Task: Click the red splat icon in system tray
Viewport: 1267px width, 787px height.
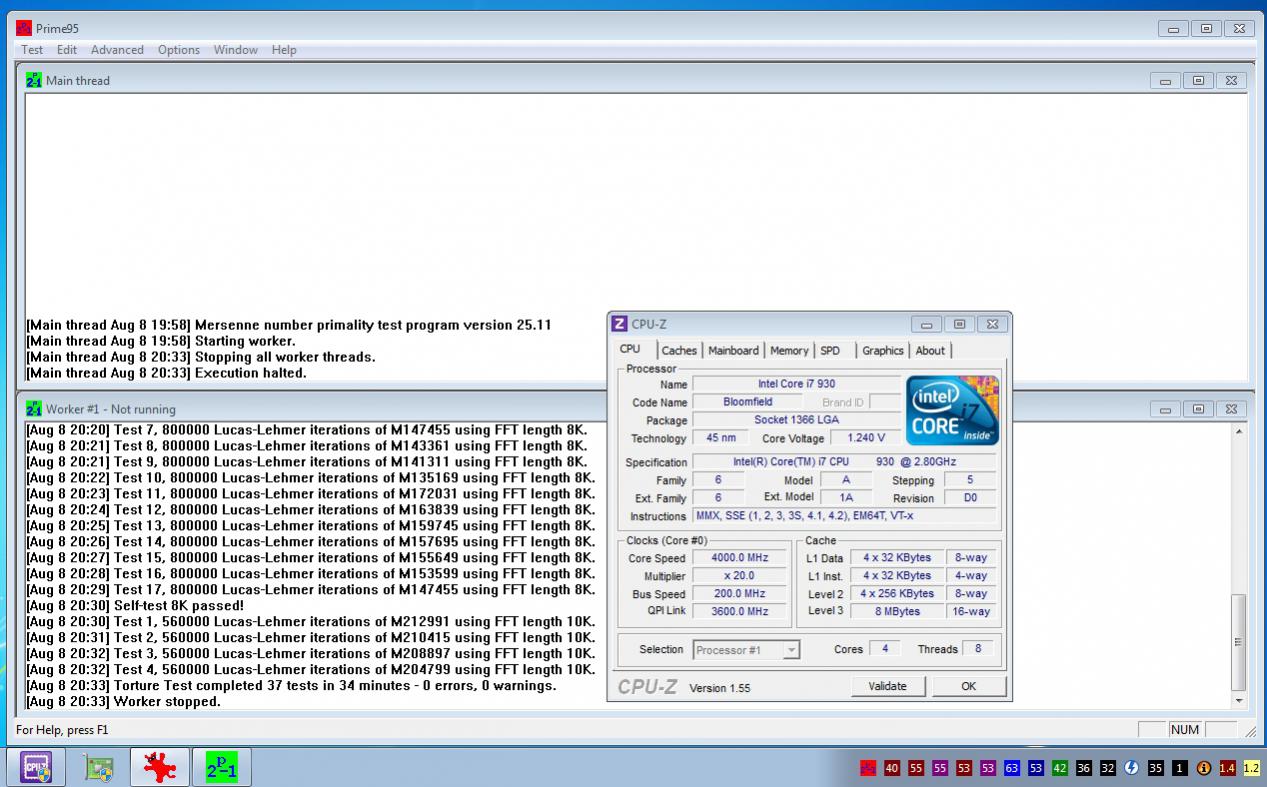Action: [x=868, y=768]
